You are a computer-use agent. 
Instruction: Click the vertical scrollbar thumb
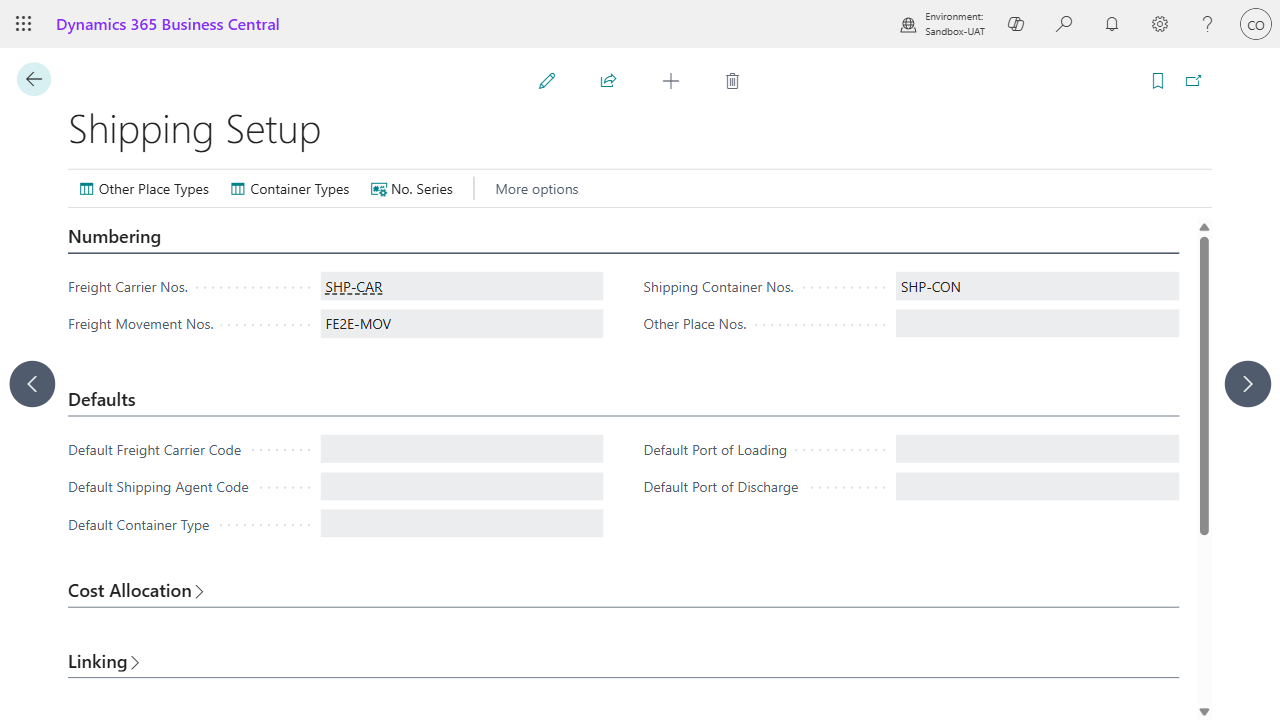click(1204, 385)
